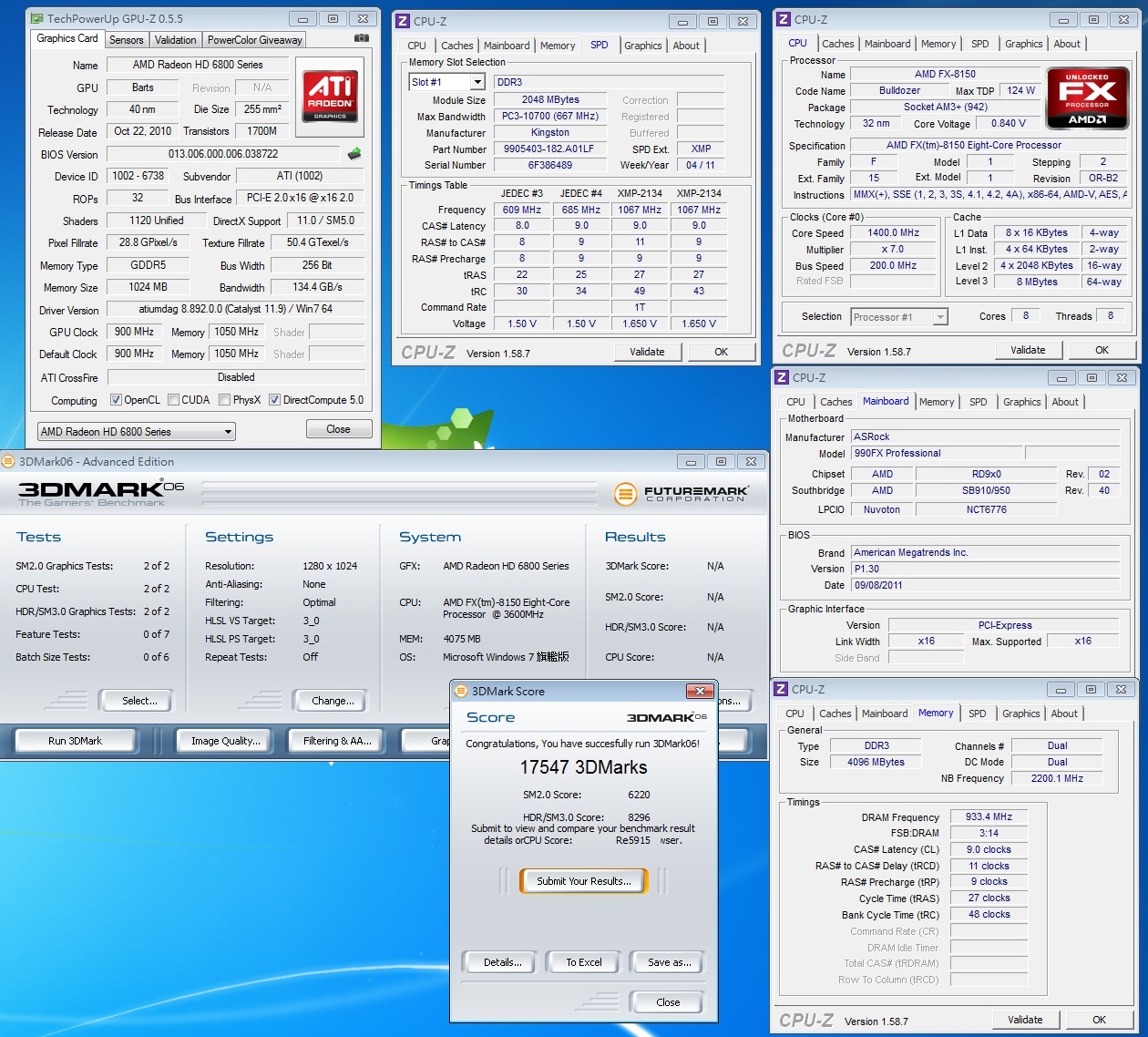Click the Part Number 9905403-182.A01LF value
The image size is (1148, 1037).
pos(550,149)
